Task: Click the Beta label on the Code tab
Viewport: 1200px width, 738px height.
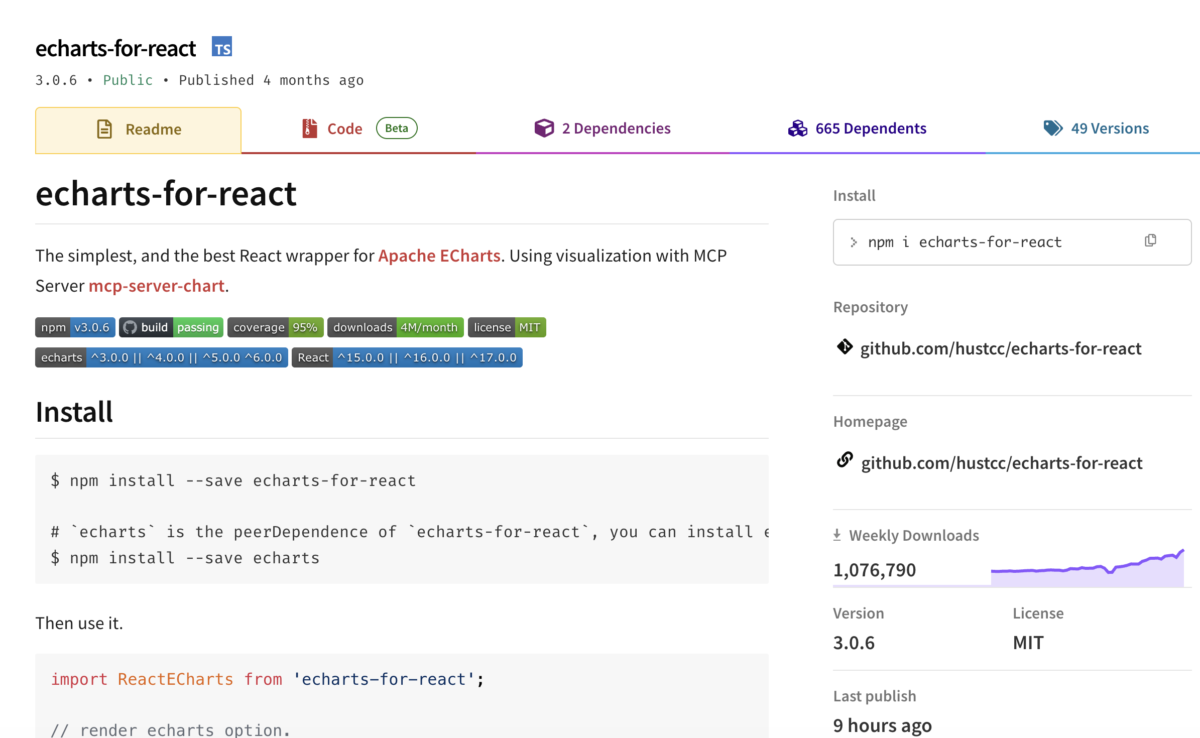Action: point(397,128)
